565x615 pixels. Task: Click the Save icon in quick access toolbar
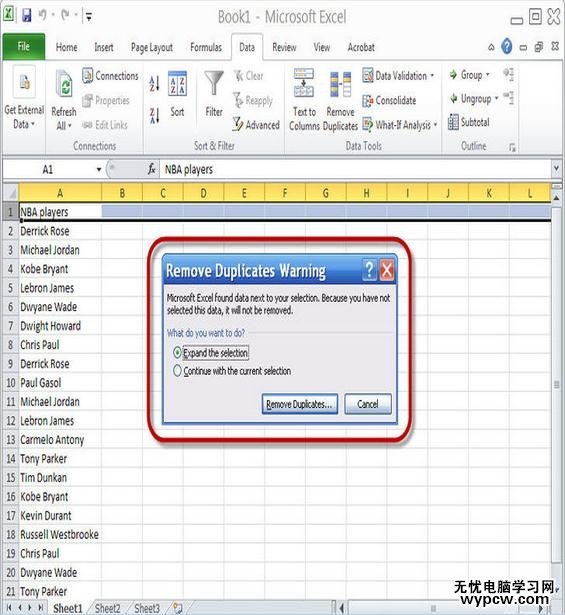pyautogui.click(x=27, y=16)
